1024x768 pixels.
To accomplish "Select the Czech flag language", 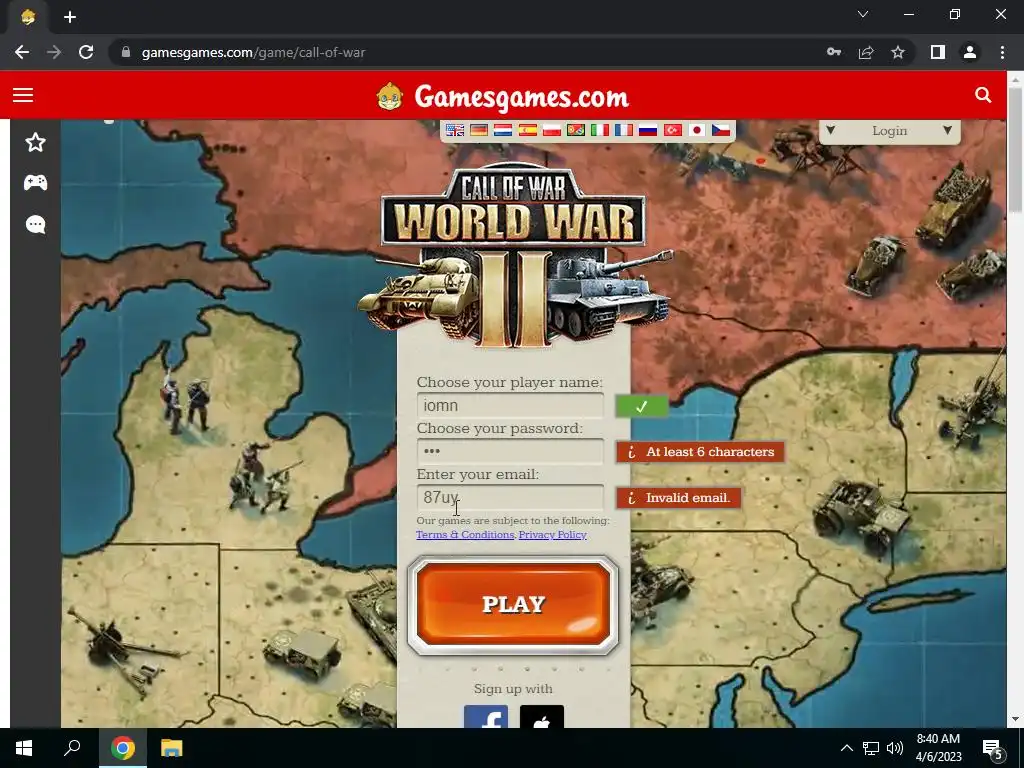I will coord(721,130).
